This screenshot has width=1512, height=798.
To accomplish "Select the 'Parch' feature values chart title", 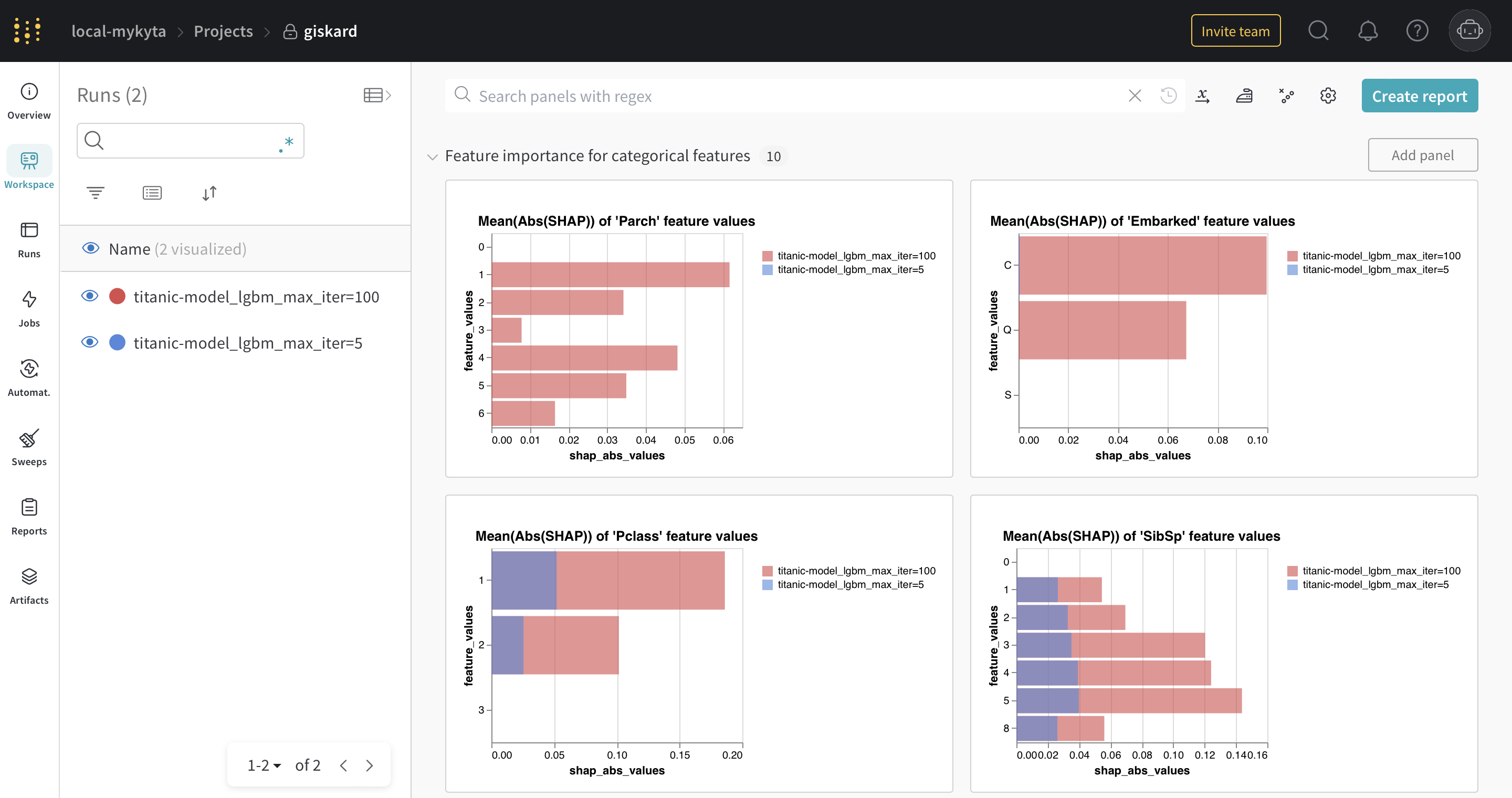I will coord(616,220).
